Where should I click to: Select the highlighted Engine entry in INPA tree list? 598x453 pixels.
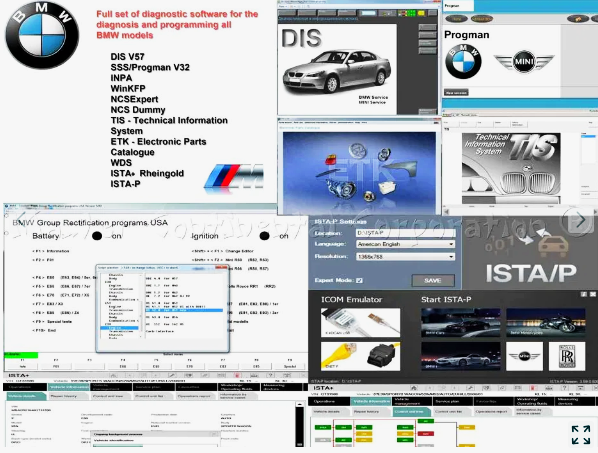[119, 328]
